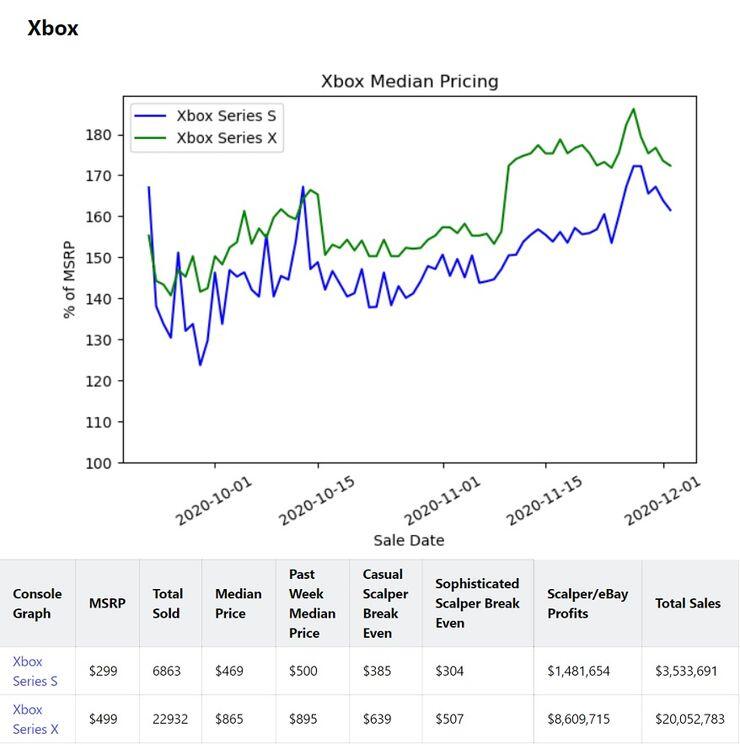Select the Scalper/eBay Profits column header

[587, 603]
